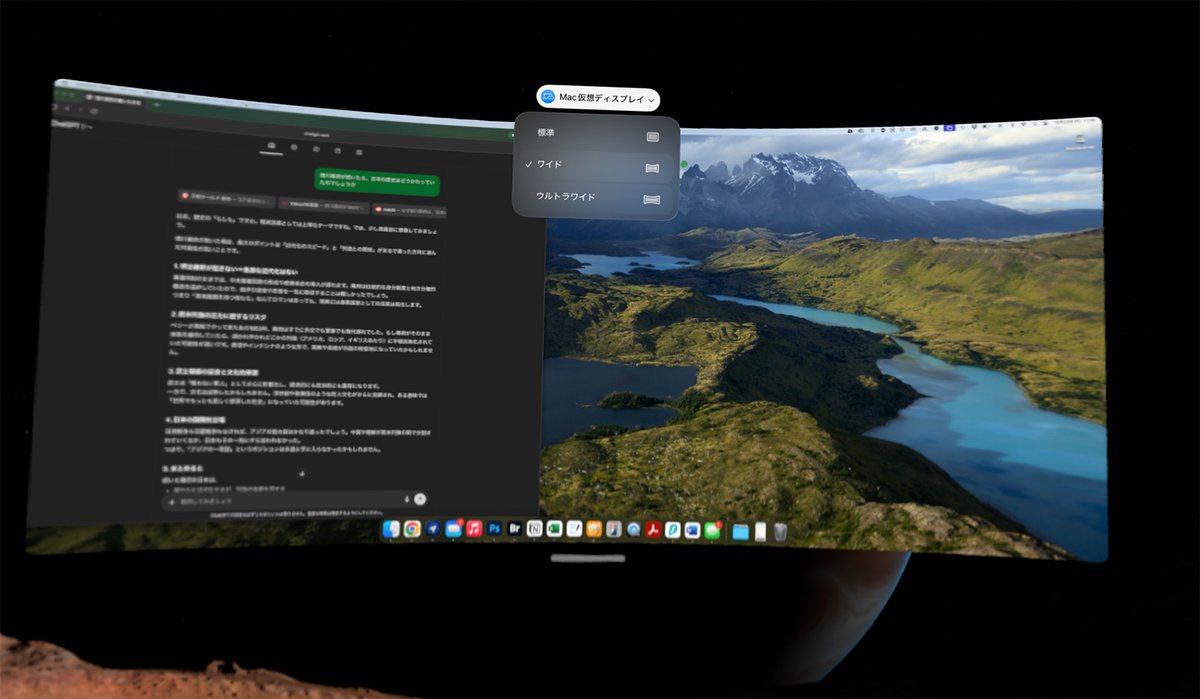Open the white notepad app in the Dock
The width and height of the screenshot is (1200, 699).
(x=574, y=530)
